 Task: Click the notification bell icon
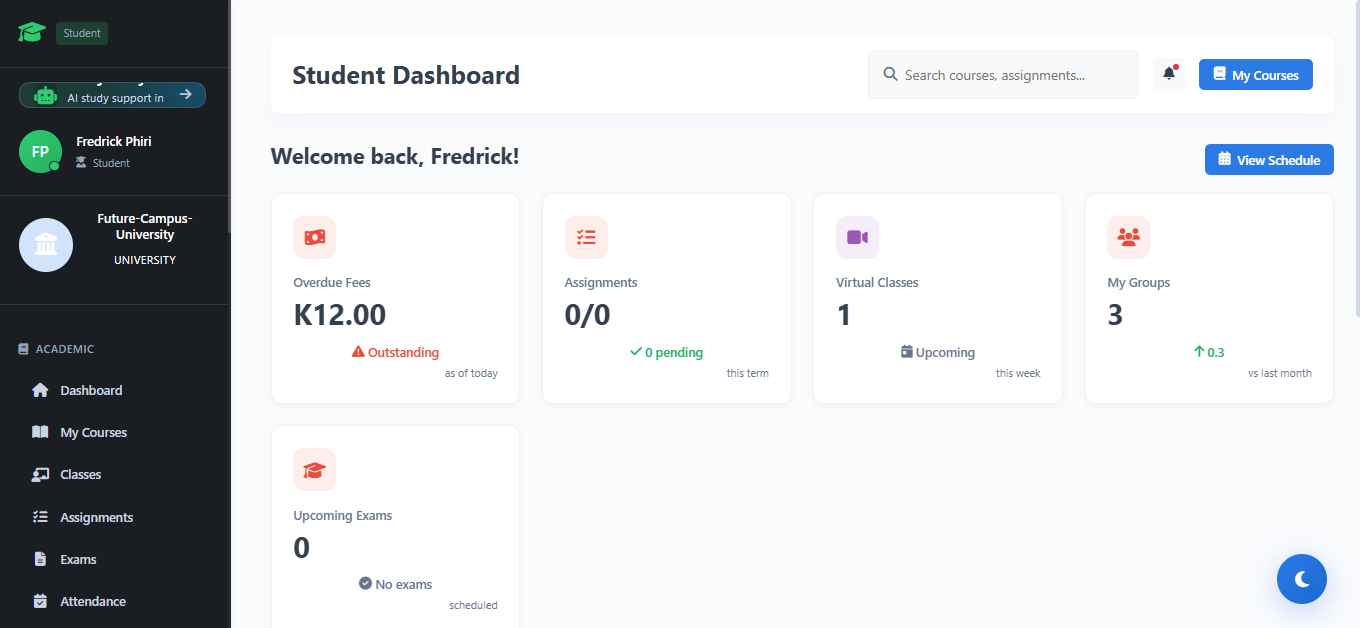point(1168,74)
